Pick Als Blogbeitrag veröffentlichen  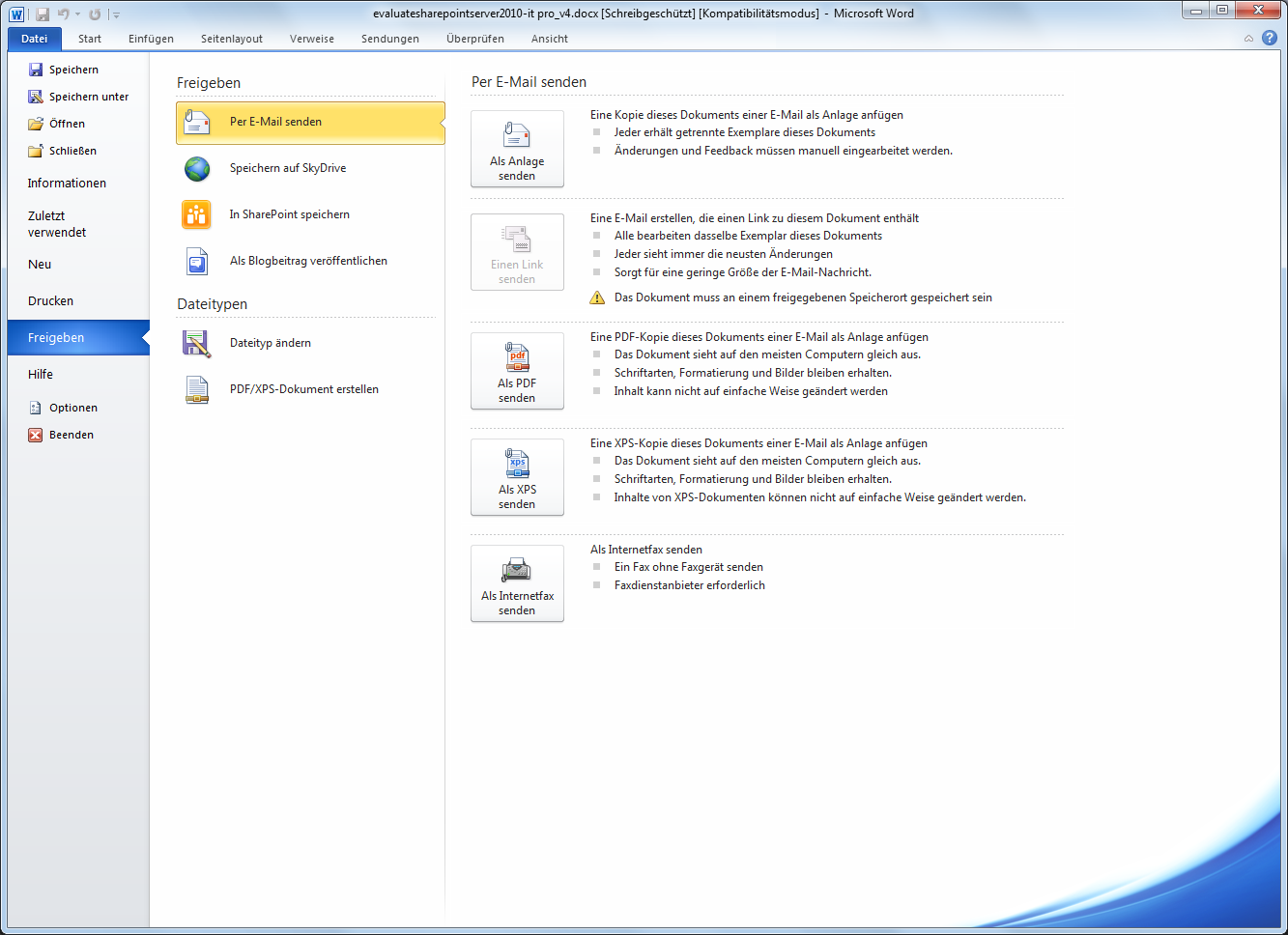(x=310, y=261)
